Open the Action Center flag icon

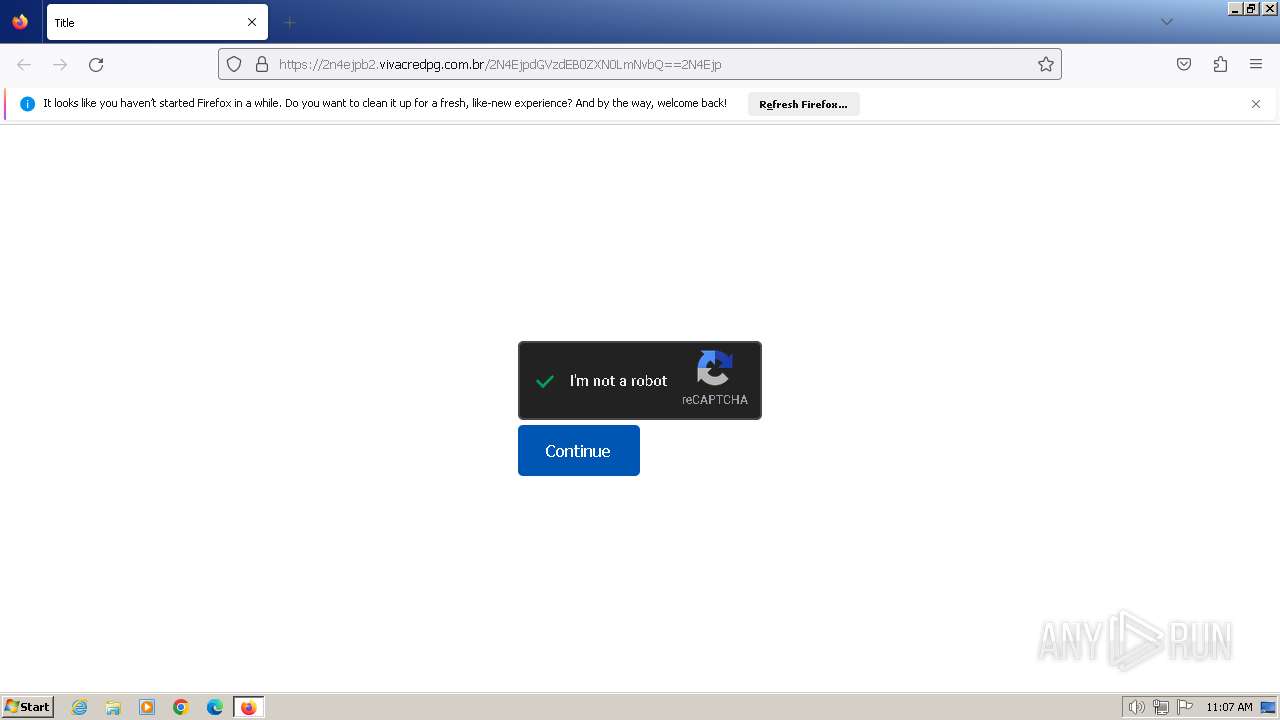[x=1185, y=707]
